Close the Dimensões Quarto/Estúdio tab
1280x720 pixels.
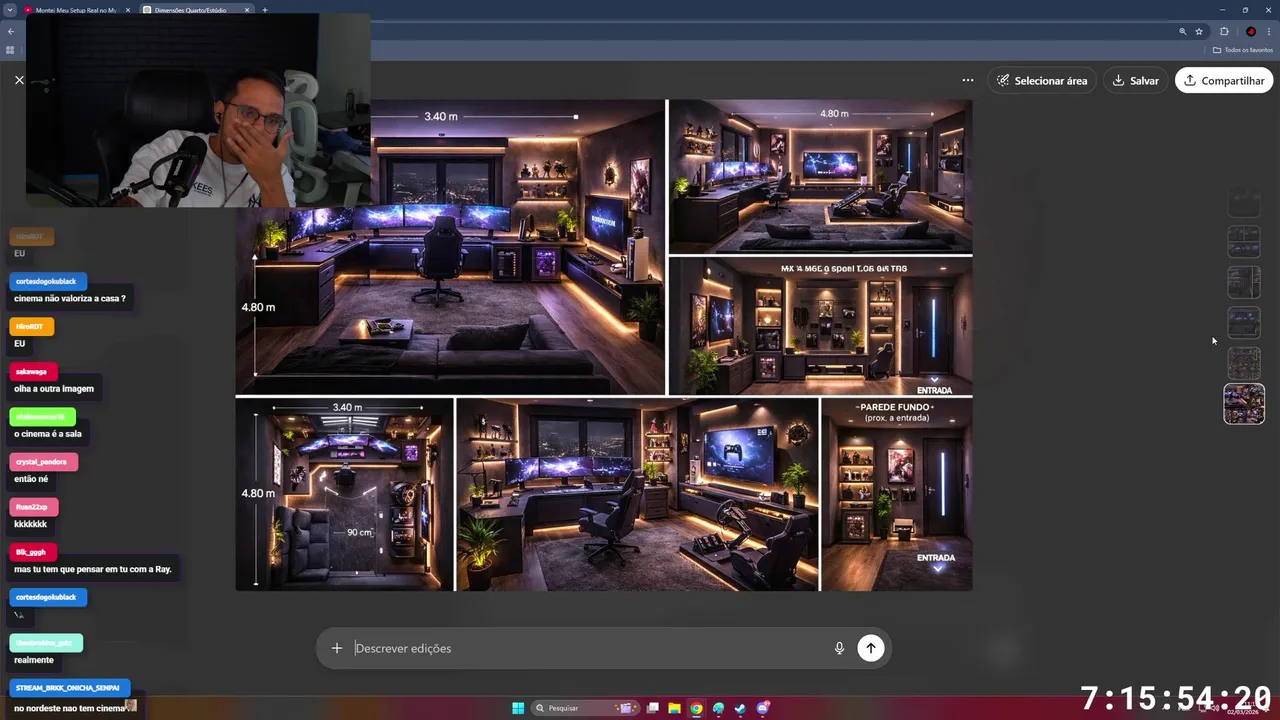click(247, 10)
